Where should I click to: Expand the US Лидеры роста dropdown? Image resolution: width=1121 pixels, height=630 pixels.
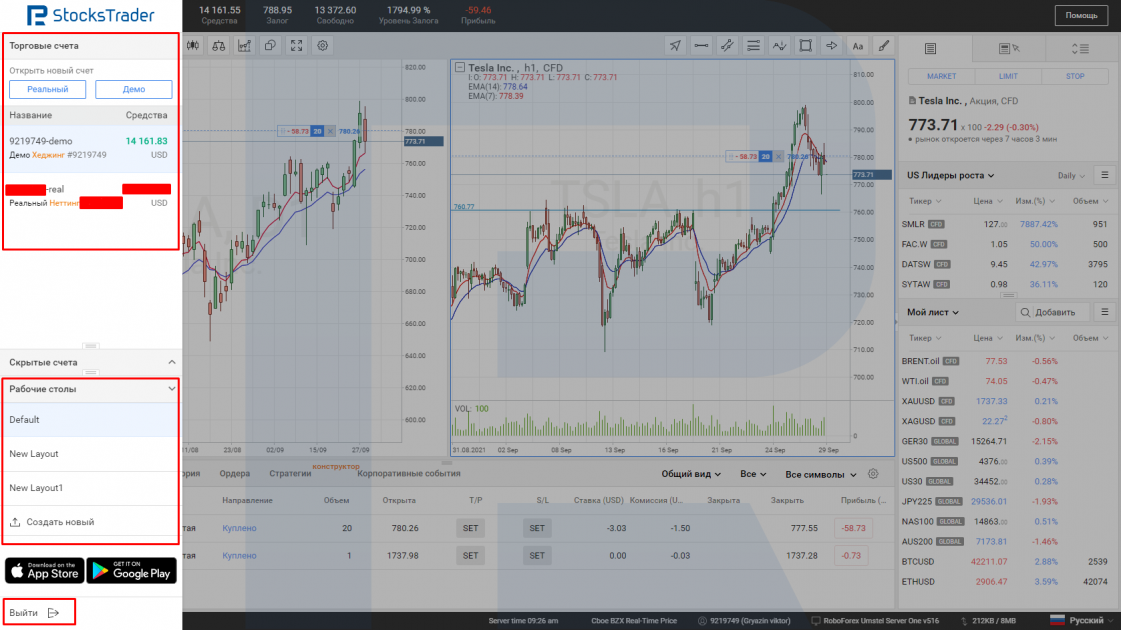point(950,175)
